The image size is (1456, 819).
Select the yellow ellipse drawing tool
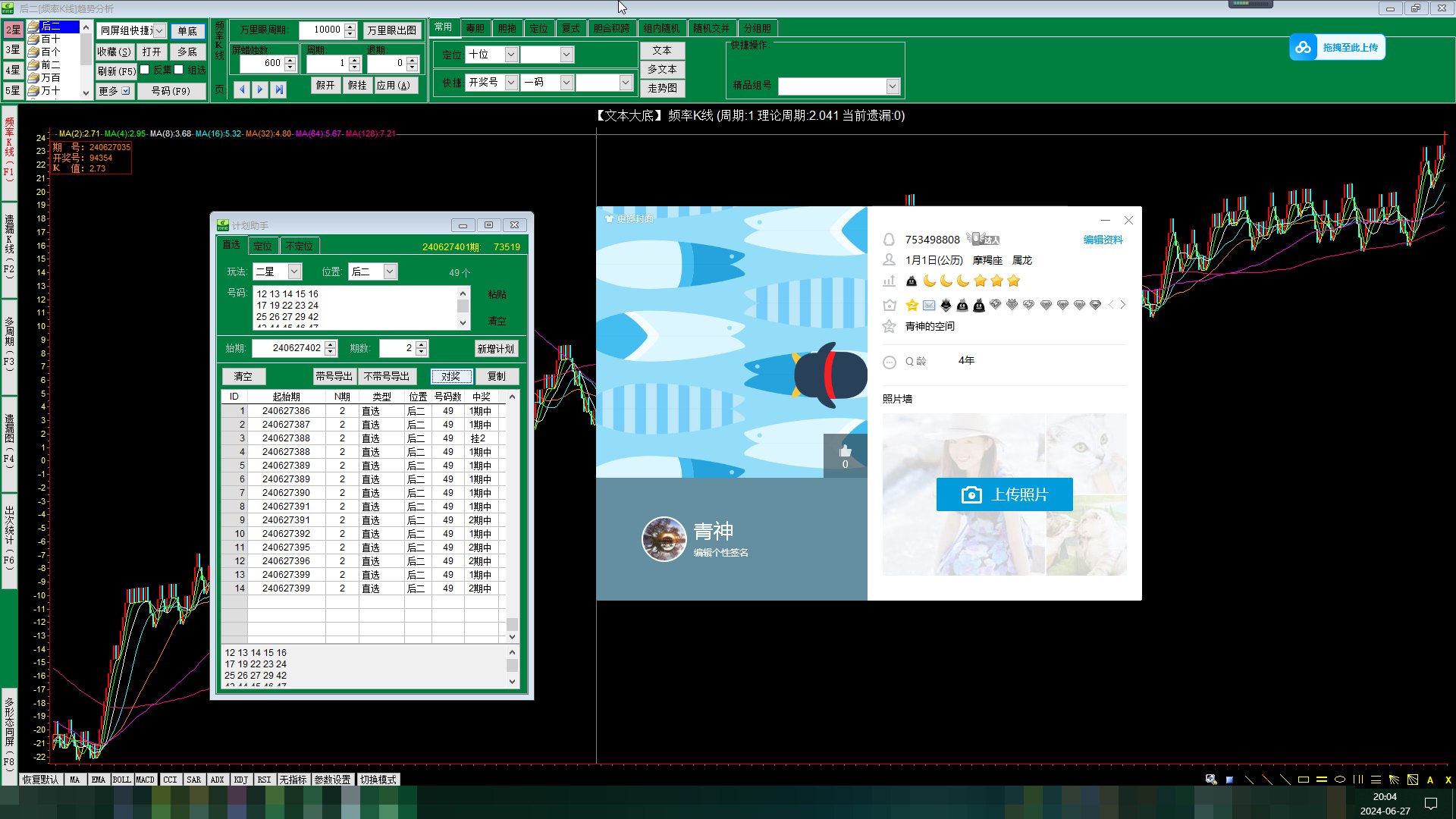(1340, 780)
